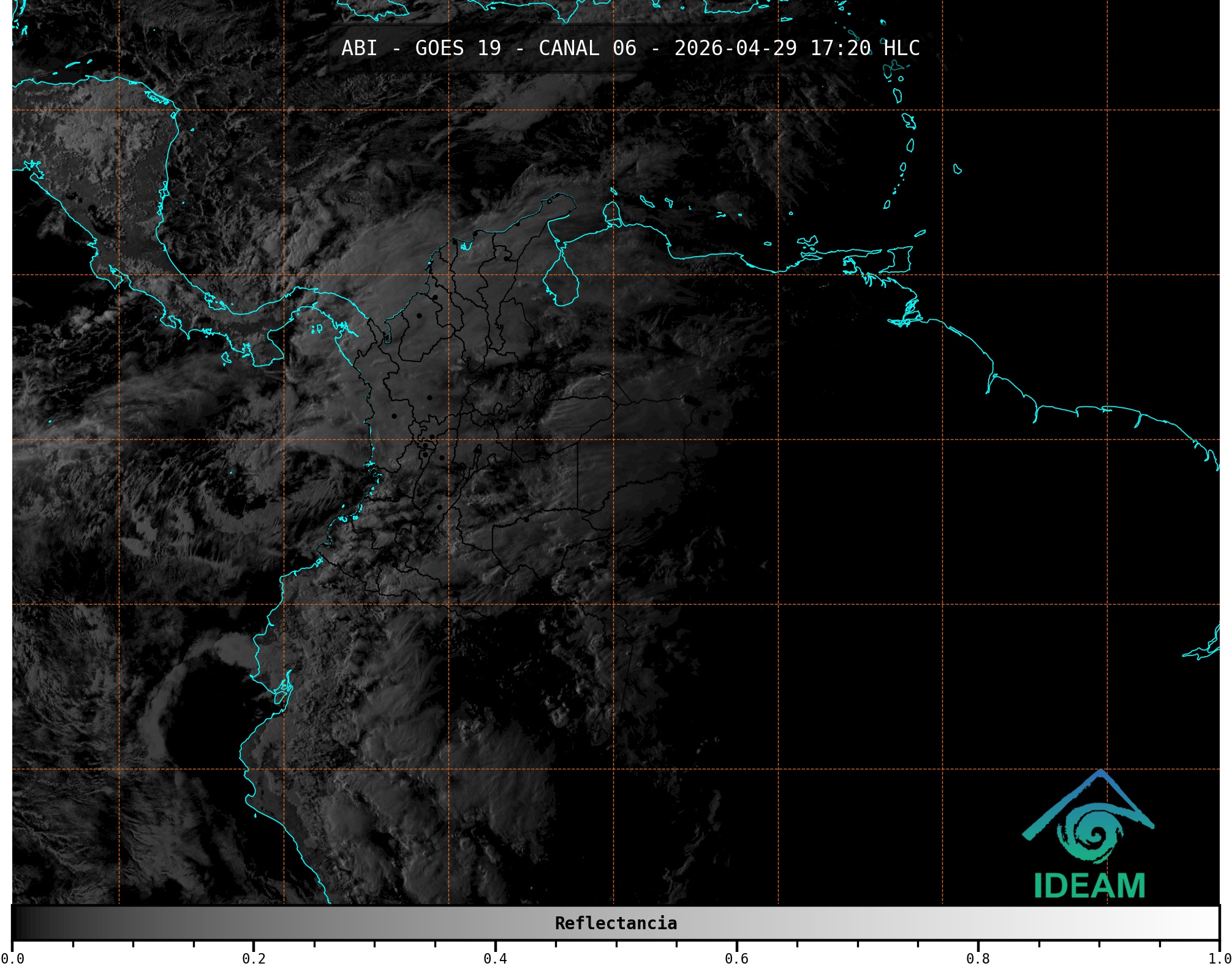The height and width of the screenshot is (966, 1232).
Task: Click the IDEAM spiral hurricane logo
Action: point(1094,836)
